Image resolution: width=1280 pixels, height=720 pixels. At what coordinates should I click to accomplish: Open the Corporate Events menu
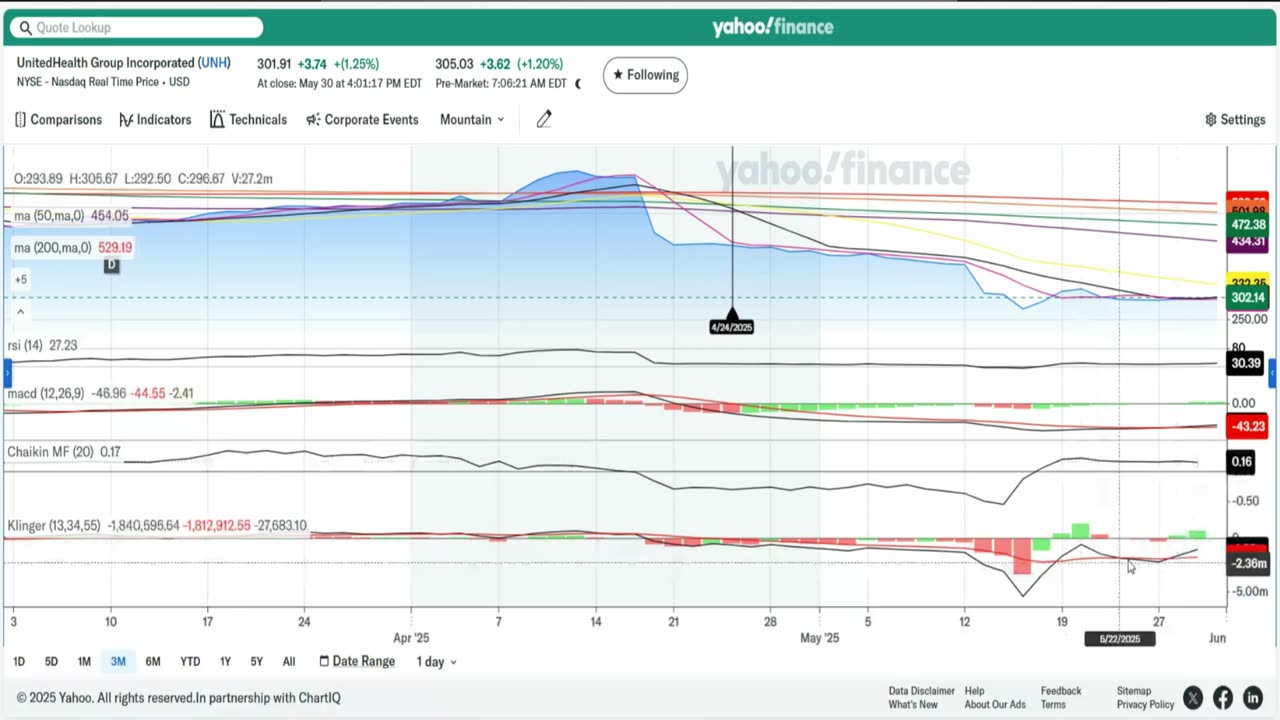(x=362, y=119)
